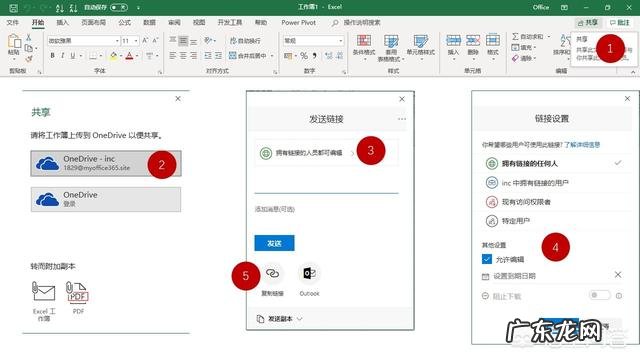This screenshot has width=640, height=360.
Task: Open Format as Table gallery
Action: coord(391,48)
